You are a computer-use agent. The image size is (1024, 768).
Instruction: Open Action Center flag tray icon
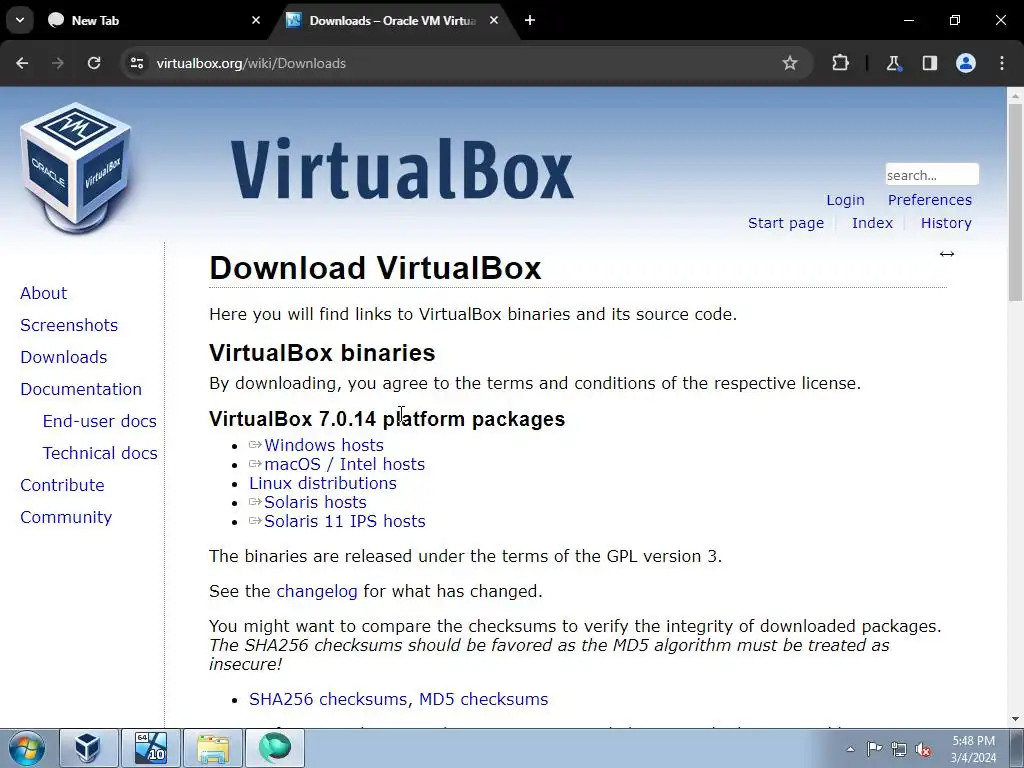coord(874,749)
